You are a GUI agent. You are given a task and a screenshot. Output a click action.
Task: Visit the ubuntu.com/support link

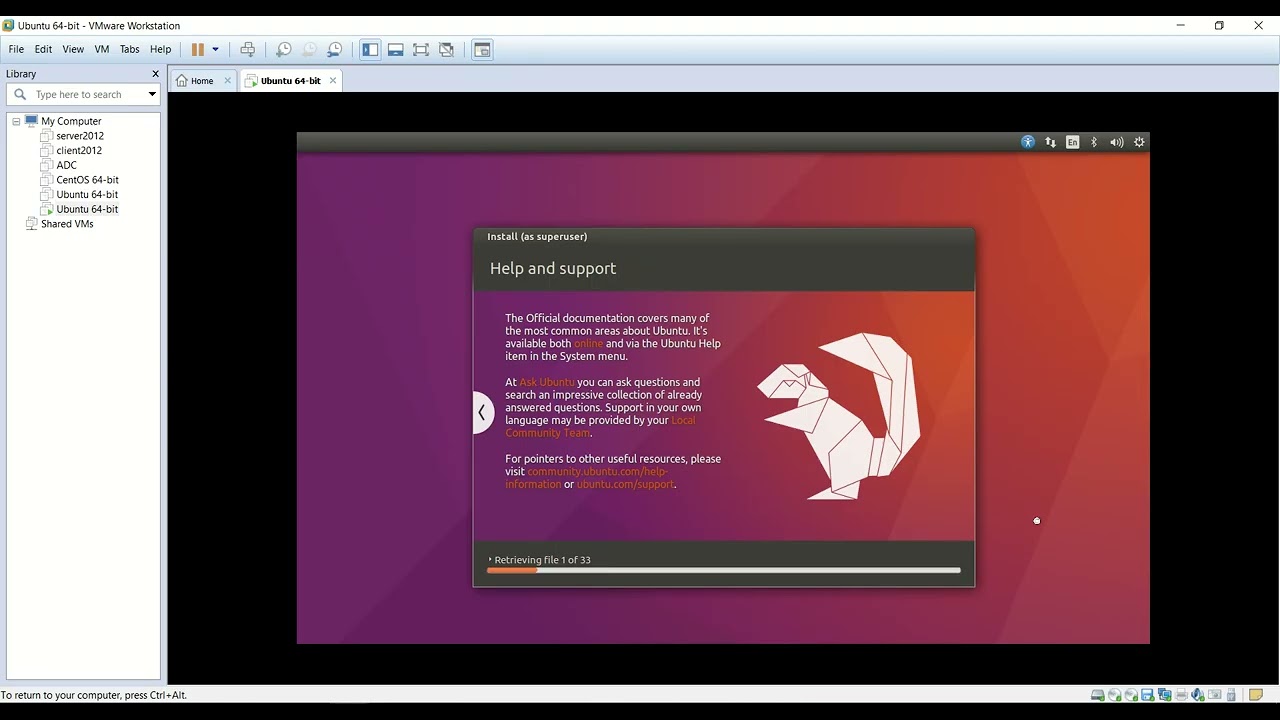tap(625, 484)
